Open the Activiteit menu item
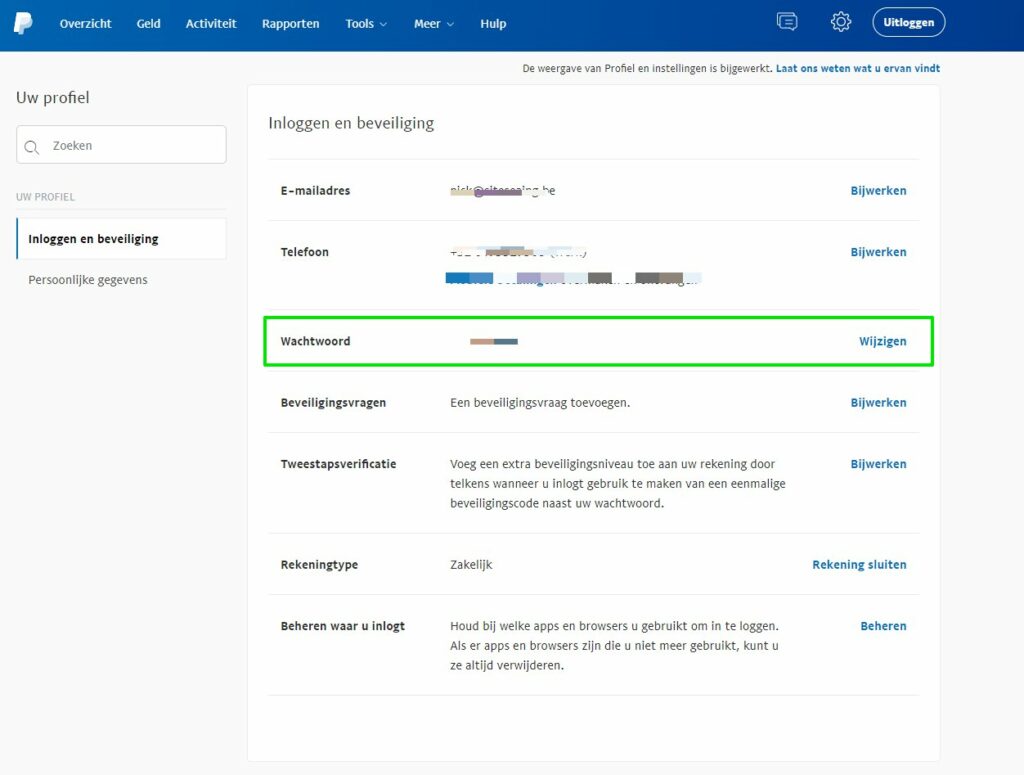This screenshot has height=775, width=1024. [211, 24]
